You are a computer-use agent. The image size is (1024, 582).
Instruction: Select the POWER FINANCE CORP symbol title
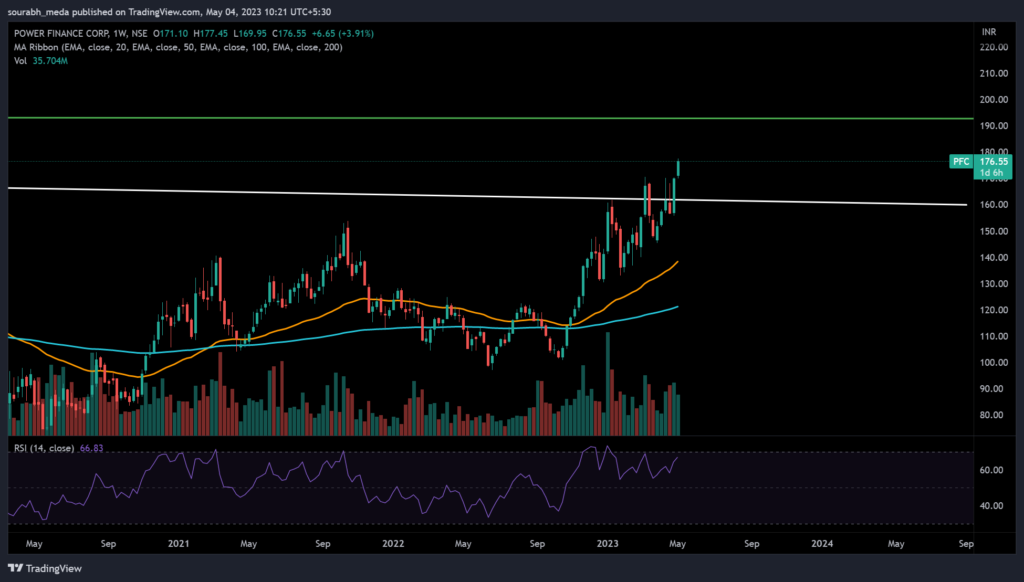coord(62,33)
